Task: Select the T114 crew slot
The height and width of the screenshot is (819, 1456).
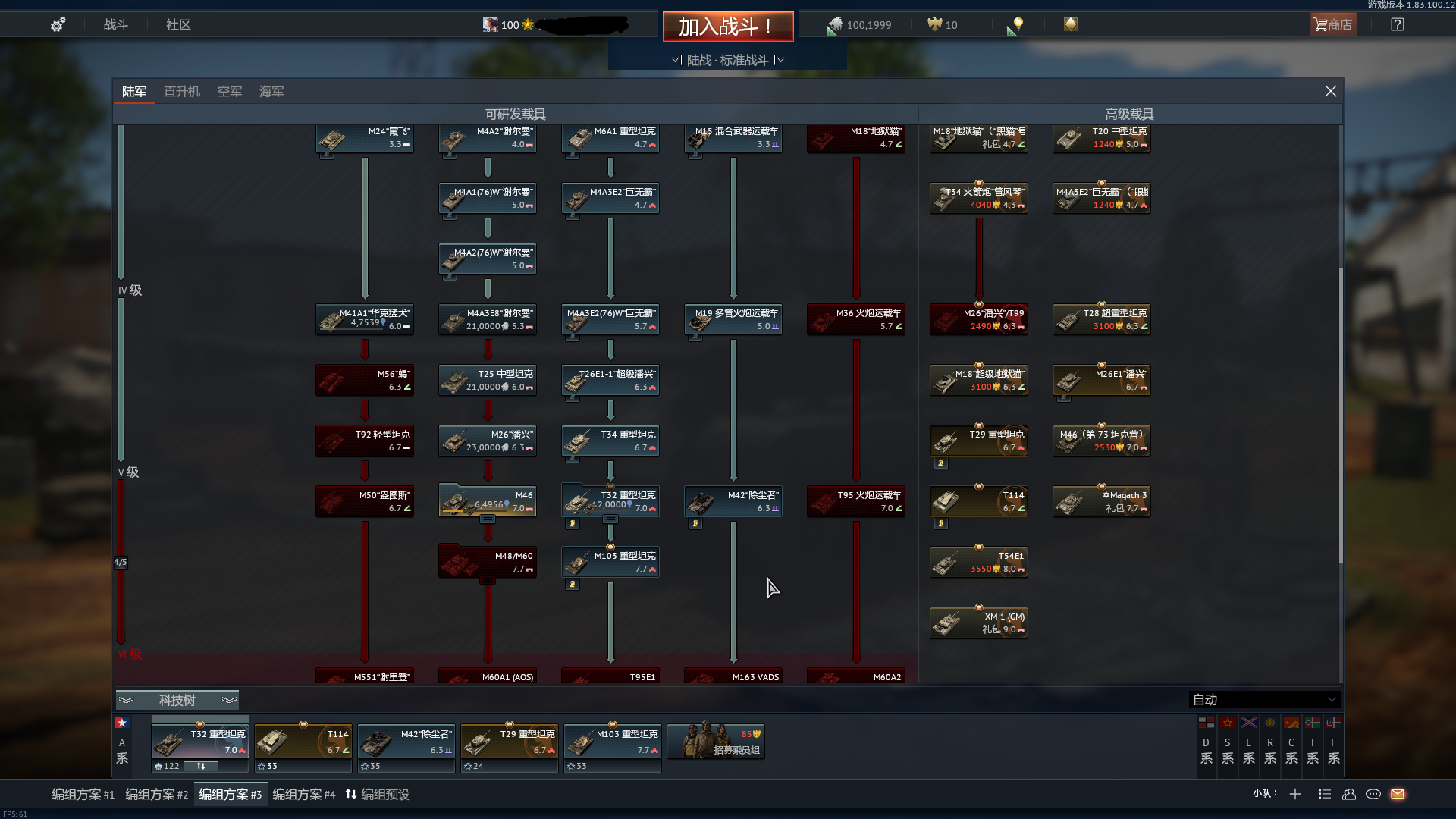Action: click(303, 742)
